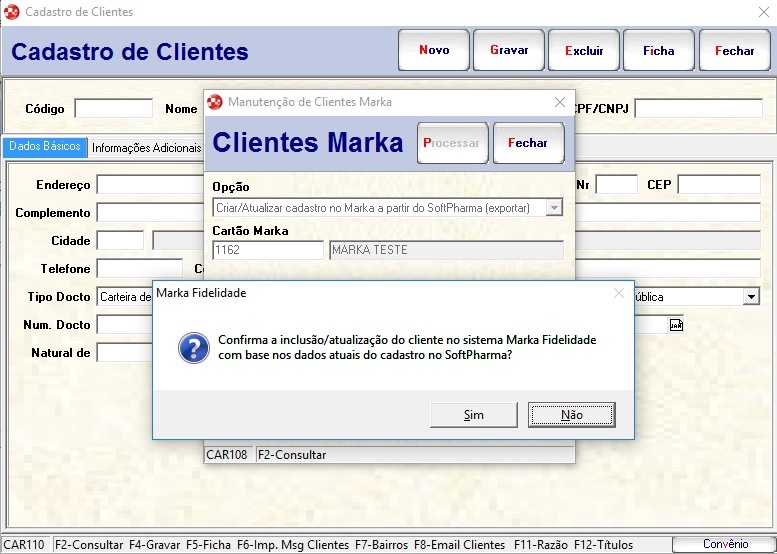Click the Novo button in Cadastro de Clientes

[434, 50]
